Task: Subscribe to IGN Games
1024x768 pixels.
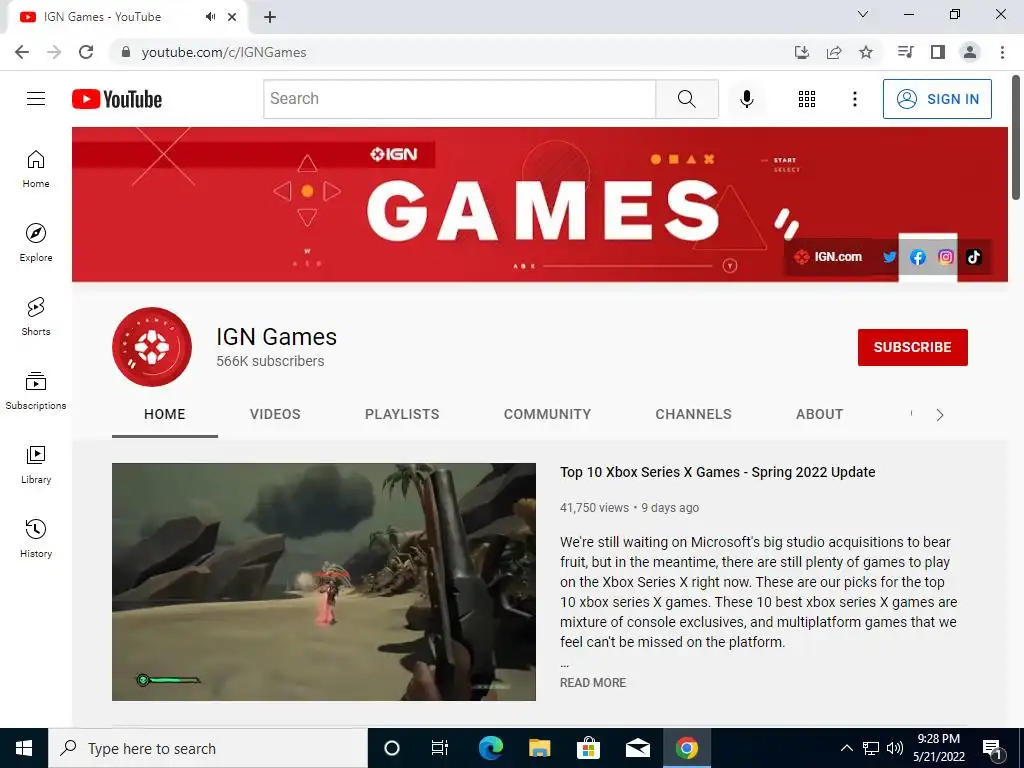Action: [912, 347]
